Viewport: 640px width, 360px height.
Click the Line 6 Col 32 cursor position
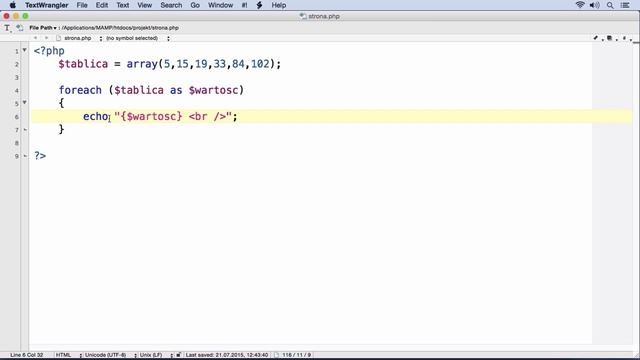tap(27, 355)
